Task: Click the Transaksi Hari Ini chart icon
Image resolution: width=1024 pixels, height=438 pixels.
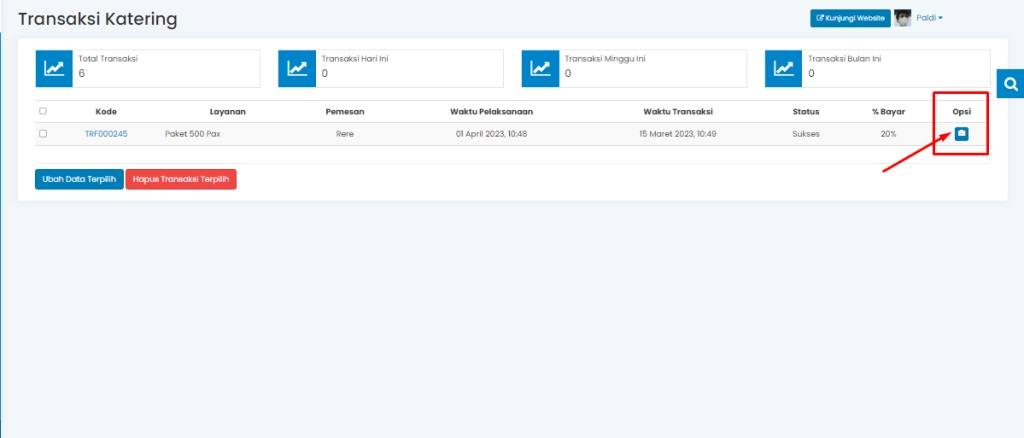Action: tap(296, 68)
